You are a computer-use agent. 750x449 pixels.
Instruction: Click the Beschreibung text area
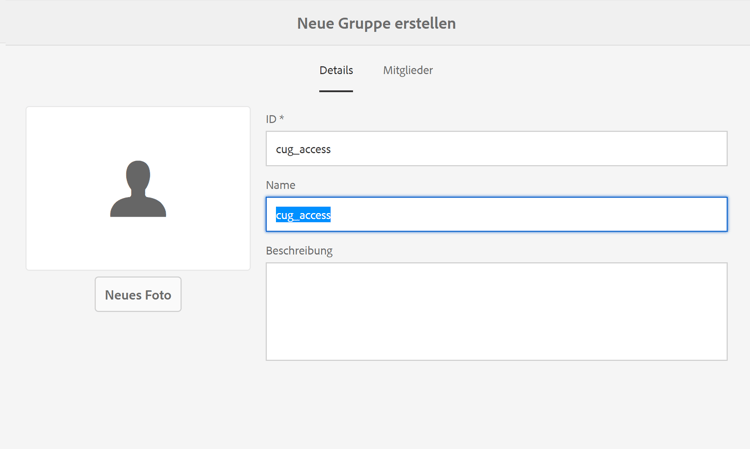pyautogui.click(x=496, y=311)
